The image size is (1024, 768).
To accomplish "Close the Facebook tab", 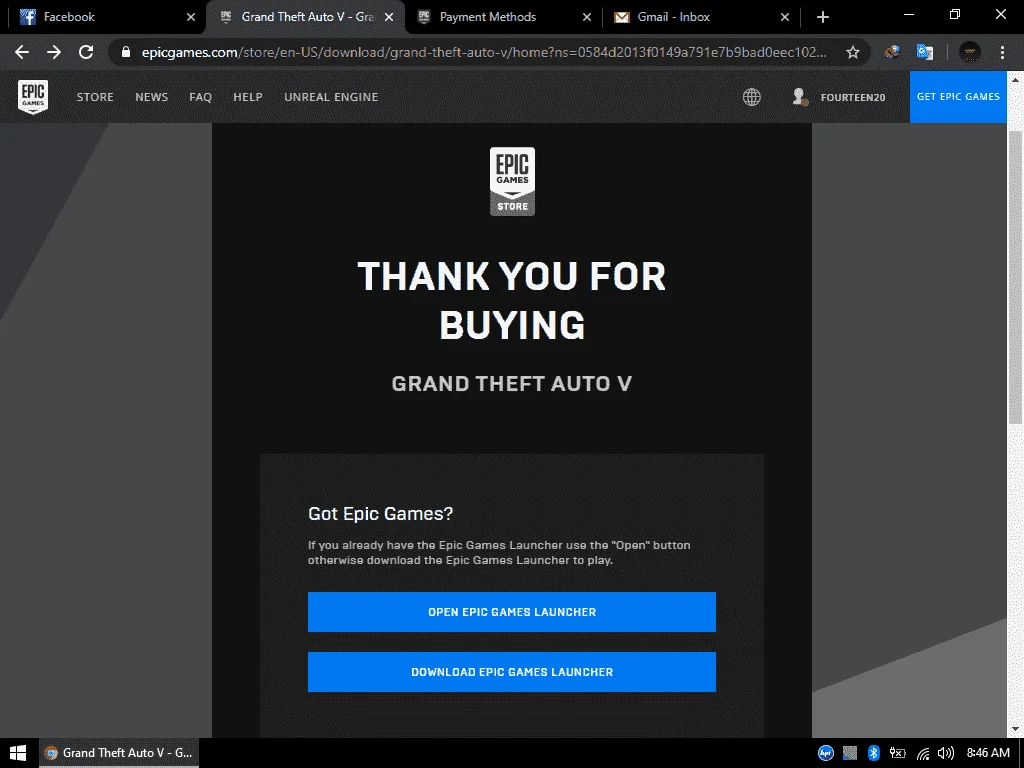I will [x=191, y=17].
